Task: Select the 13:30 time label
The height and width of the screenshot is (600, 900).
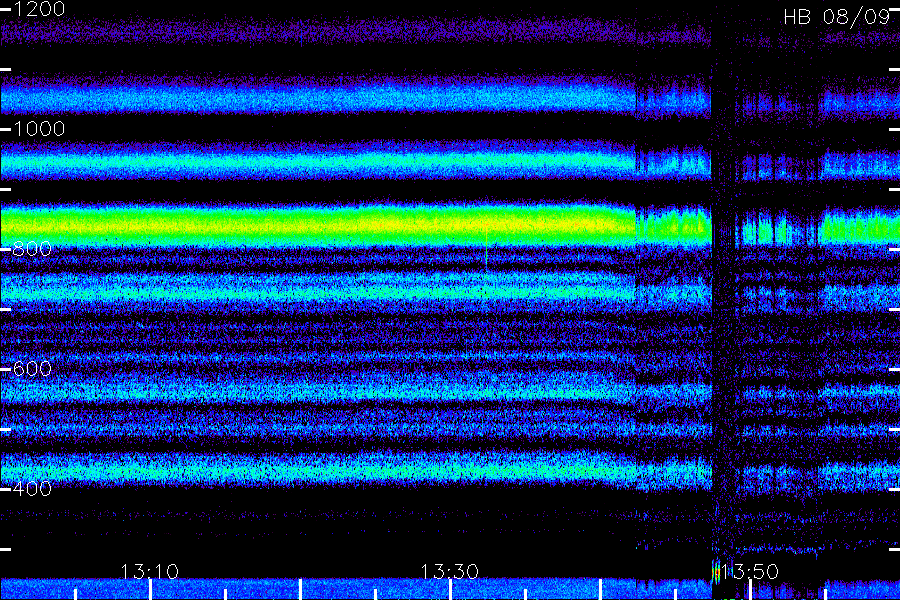Action: (449, 571)
